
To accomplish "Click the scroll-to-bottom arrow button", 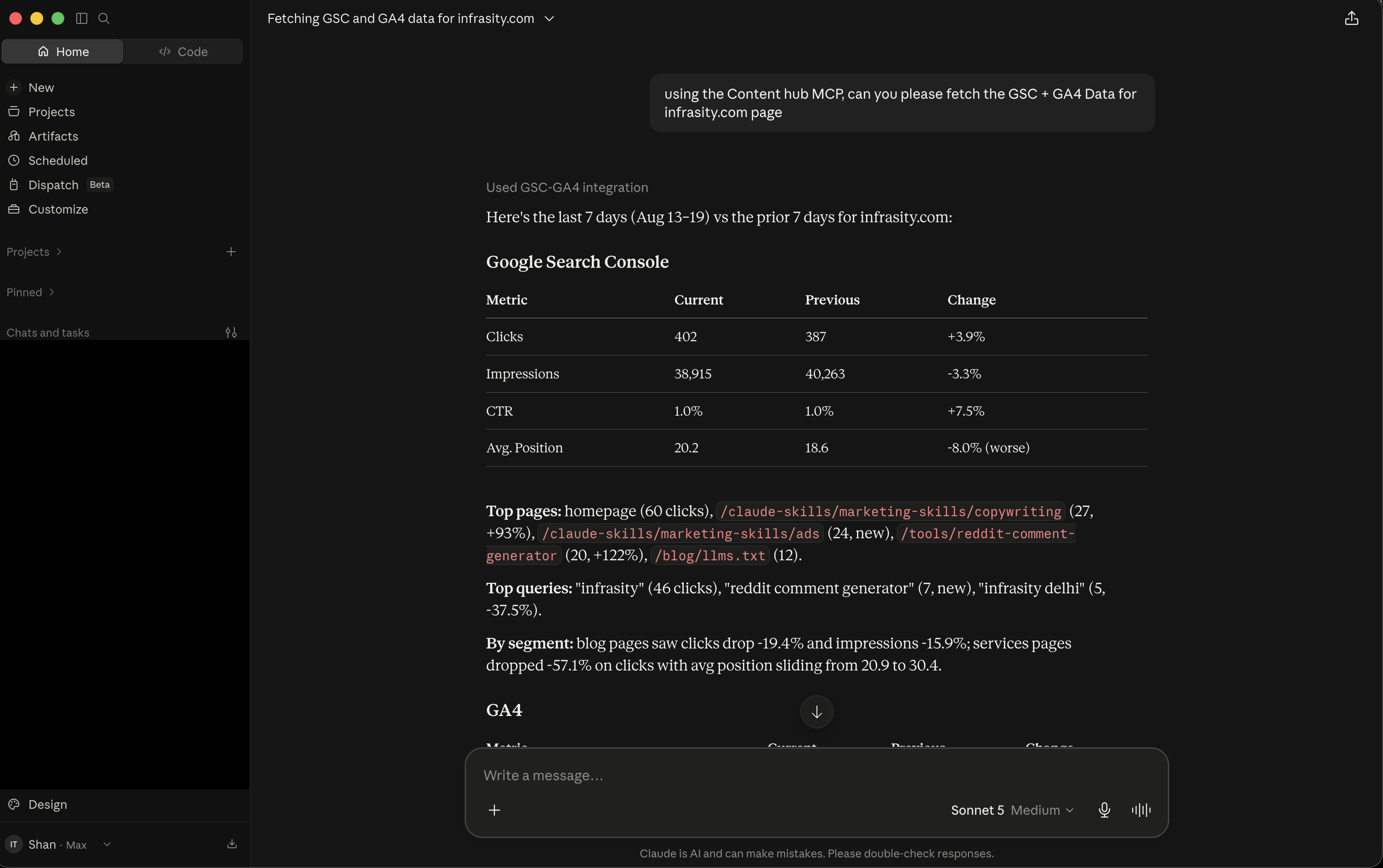I will tap(816, 712).
